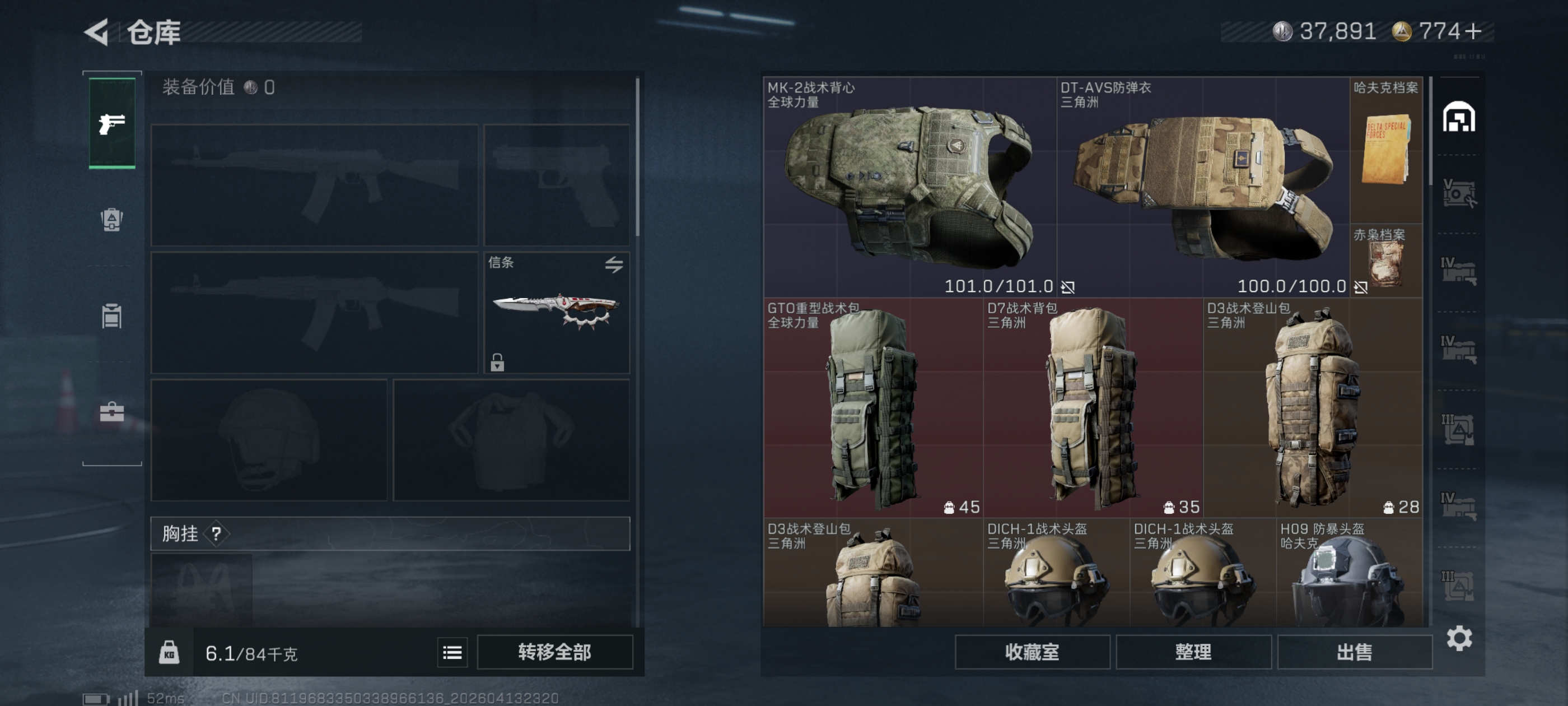
Task: Open warehouse settings gear icon
Action: (x=1459, y=638)
